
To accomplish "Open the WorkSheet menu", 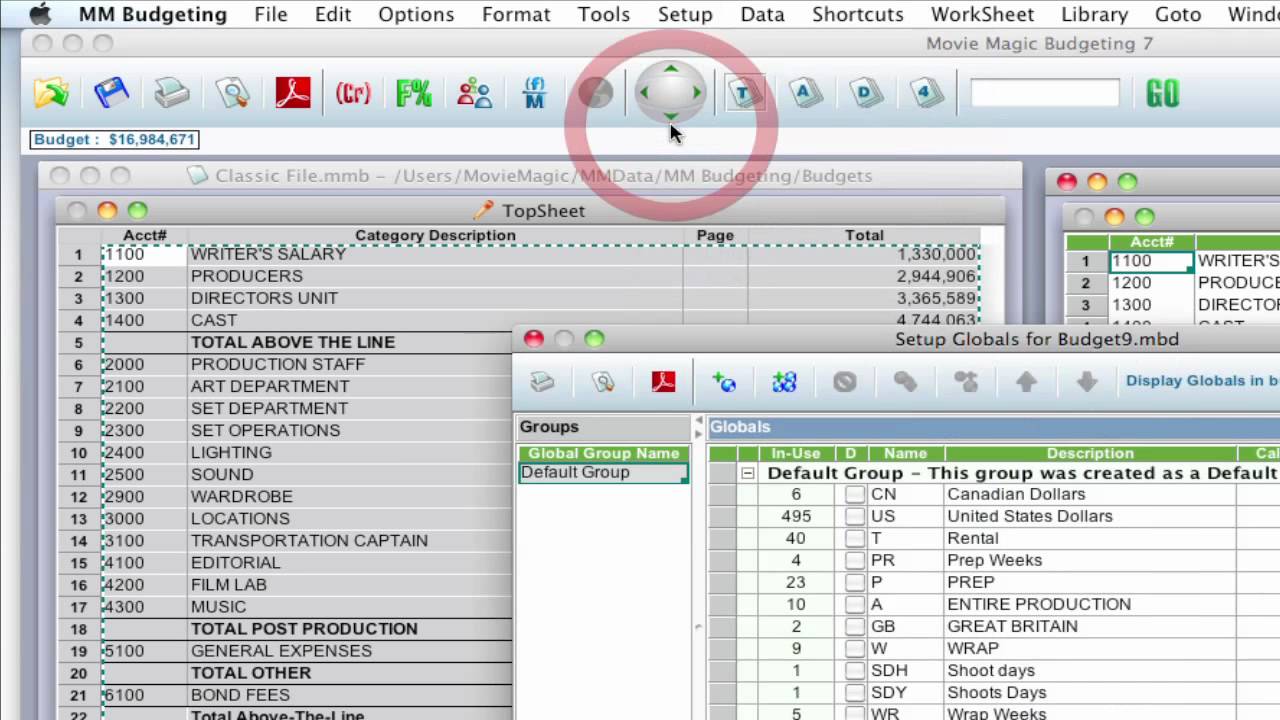I will [x=983, y=14].
